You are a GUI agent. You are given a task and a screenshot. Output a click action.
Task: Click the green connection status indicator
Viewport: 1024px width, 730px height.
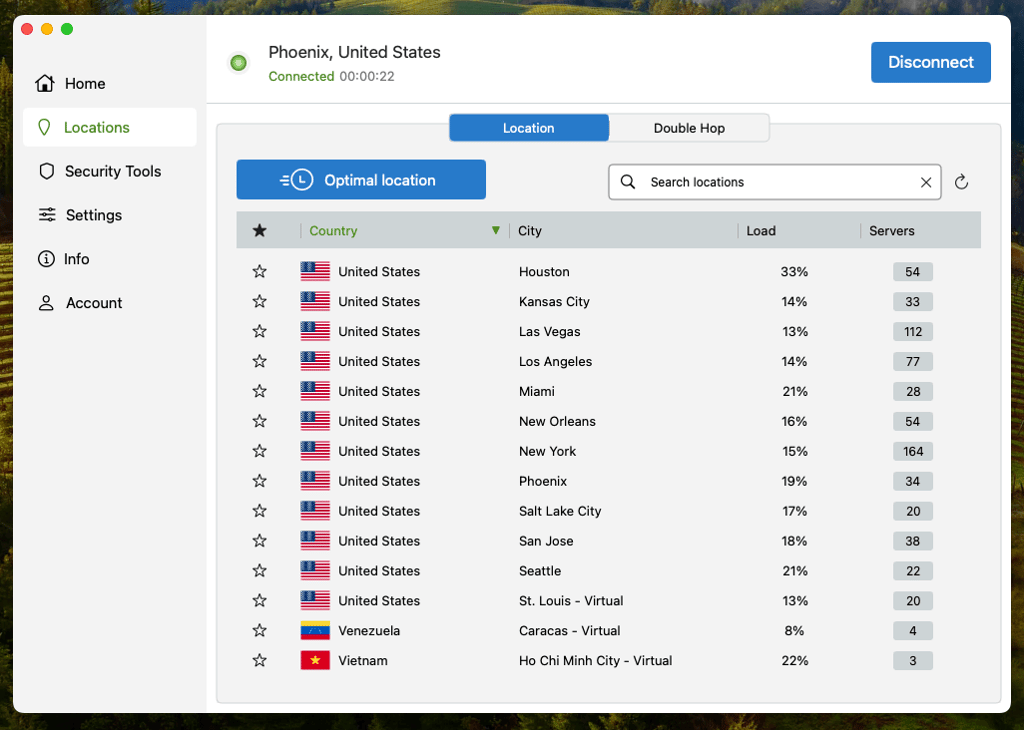238,63
